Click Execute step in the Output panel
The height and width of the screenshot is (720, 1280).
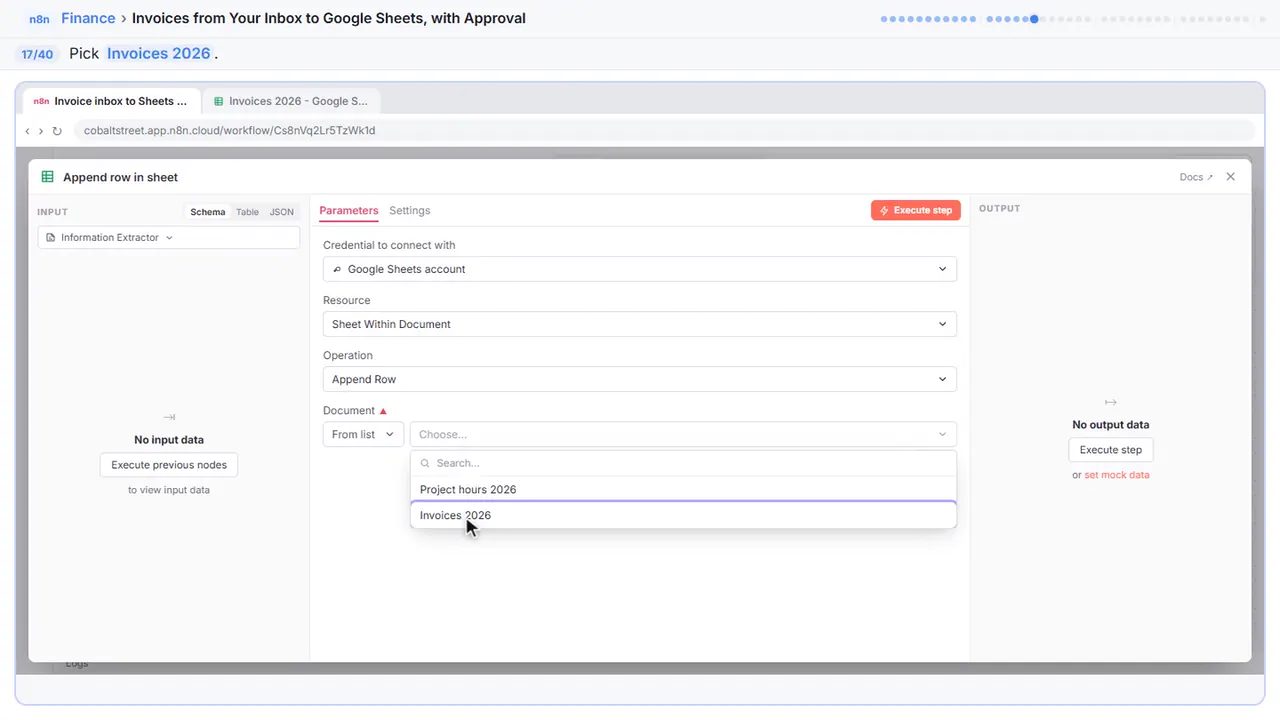coord(1111,450)
